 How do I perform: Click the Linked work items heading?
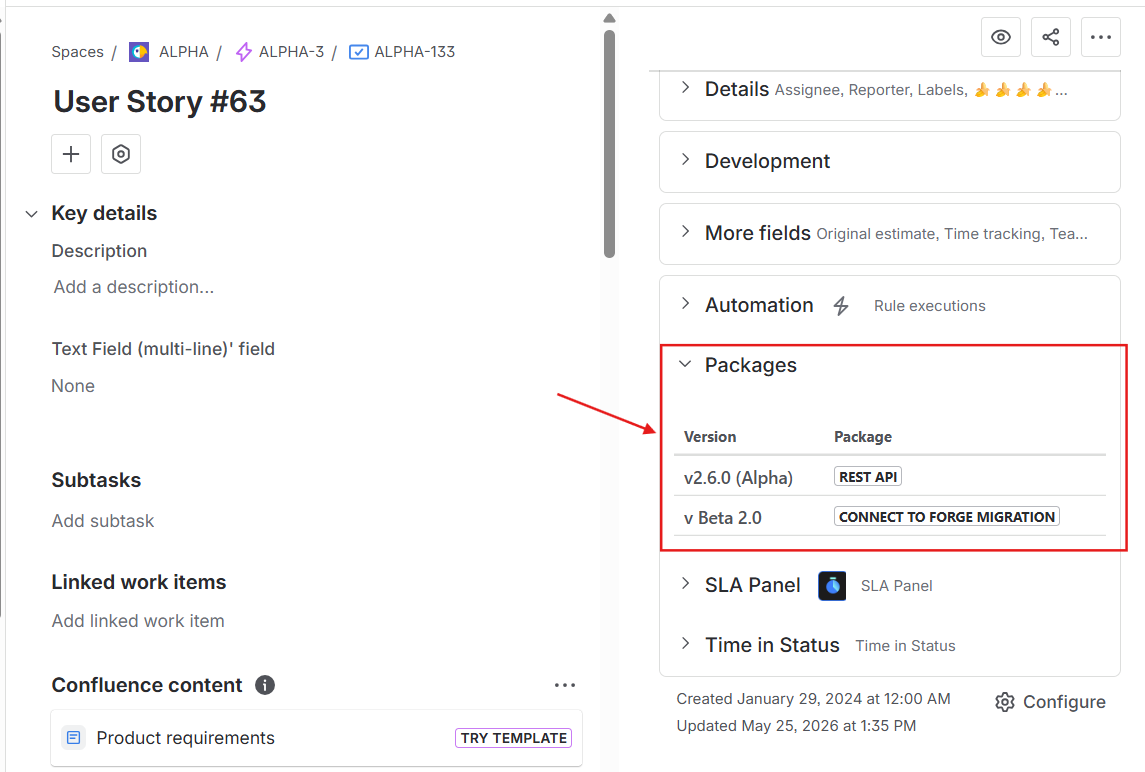click(139, 582)
